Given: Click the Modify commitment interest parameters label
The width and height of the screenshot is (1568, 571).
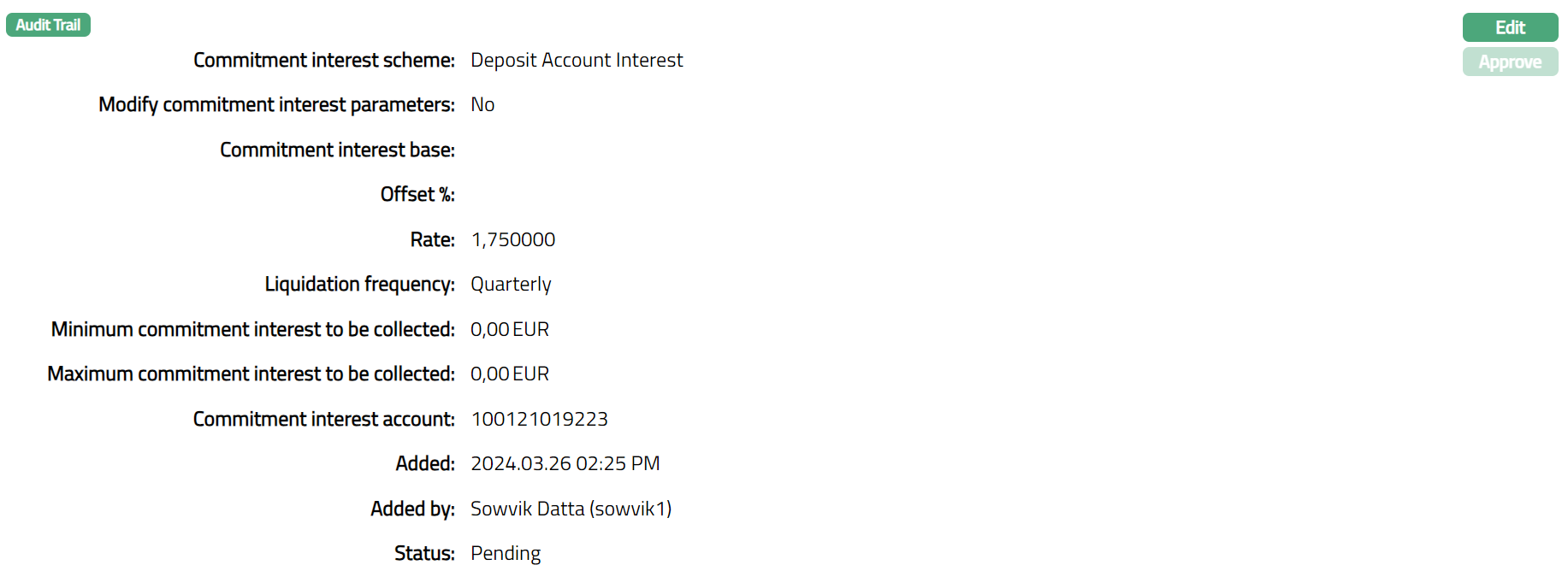Looking at the screenshot, I should [276, 105].
